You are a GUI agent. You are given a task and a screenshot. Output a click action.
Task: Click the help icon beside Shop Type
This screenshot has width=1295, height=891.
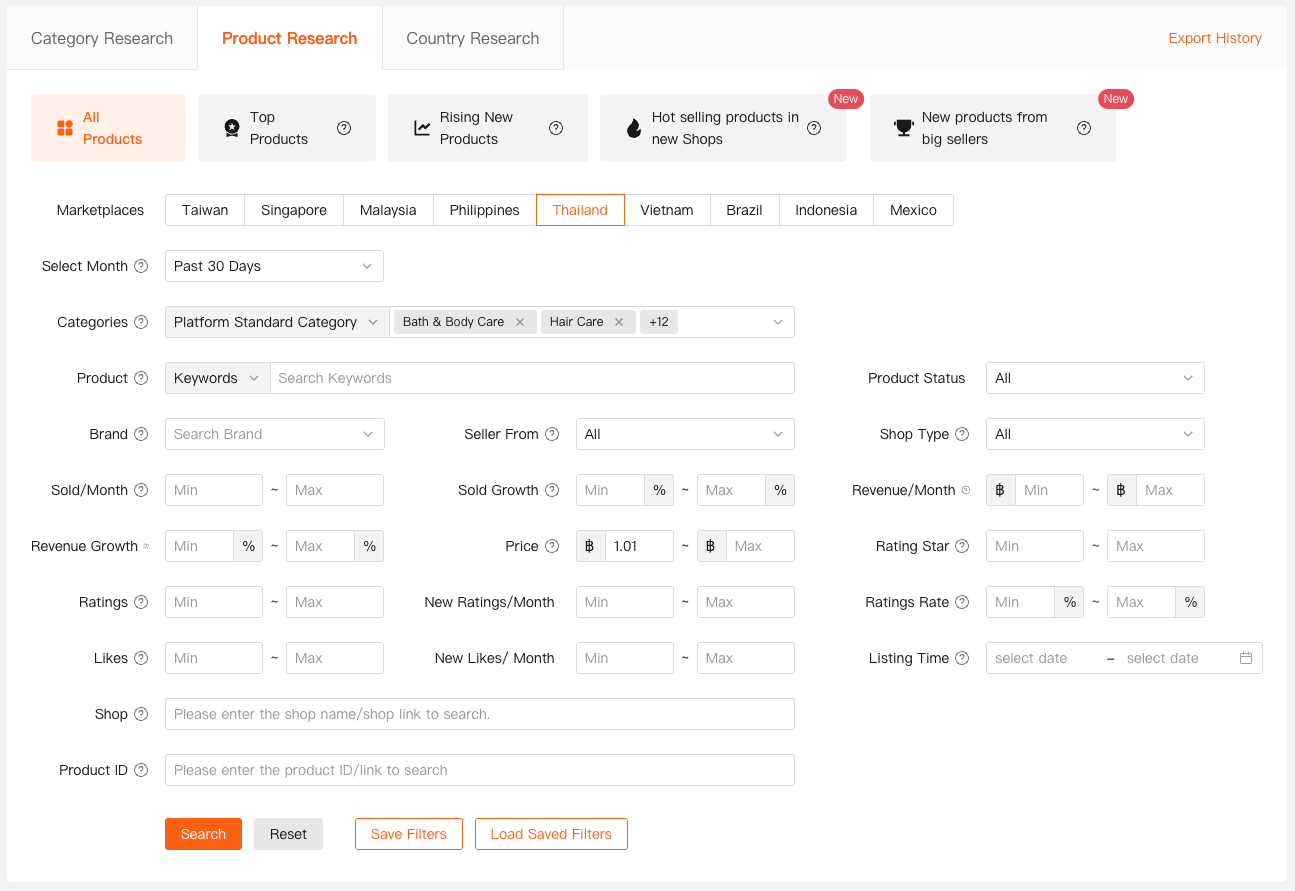(x=962, y=434)
